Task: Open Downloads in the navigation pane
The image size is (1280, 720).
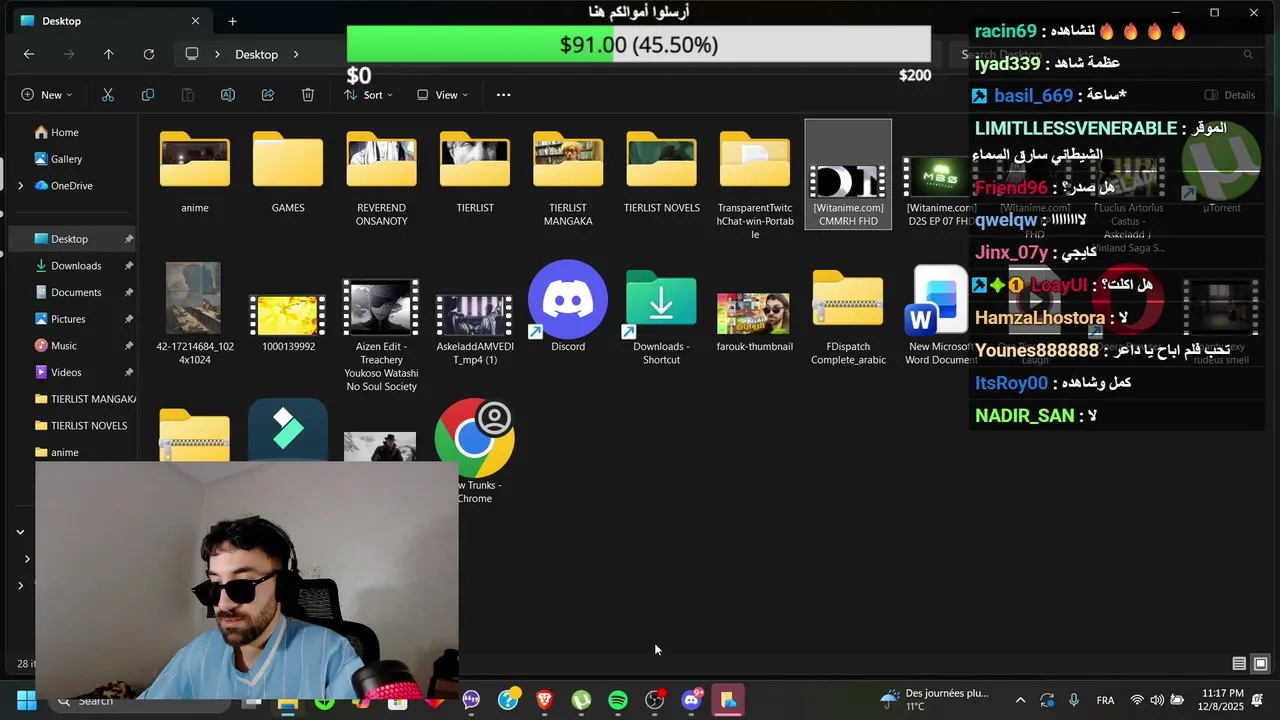Action: tap(76, 265)
